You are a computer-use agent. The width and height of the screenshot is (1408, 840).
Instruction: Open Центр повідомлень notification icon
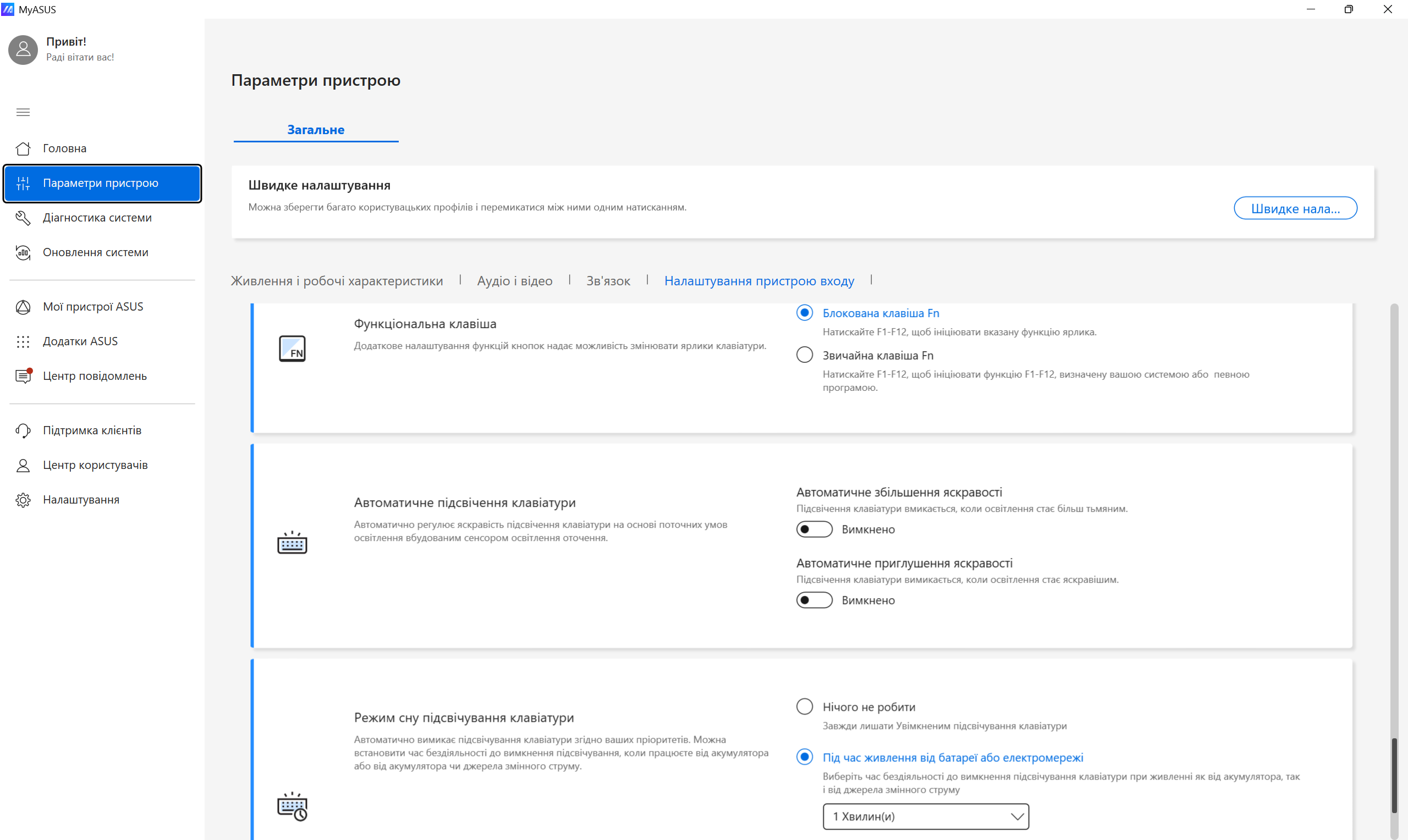point(23,377)
